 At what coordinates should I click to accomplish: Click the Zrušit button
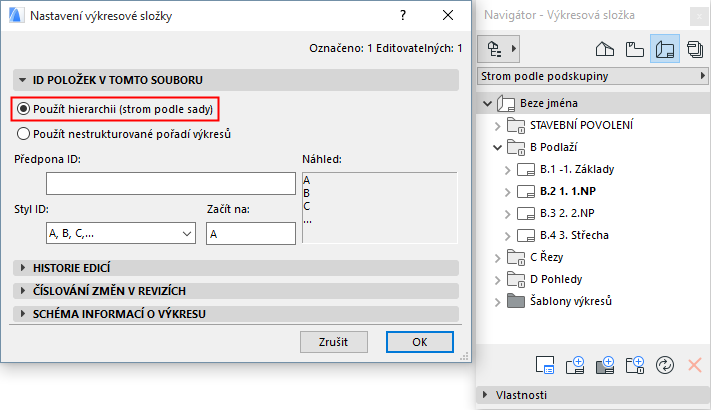click(333, 342)
